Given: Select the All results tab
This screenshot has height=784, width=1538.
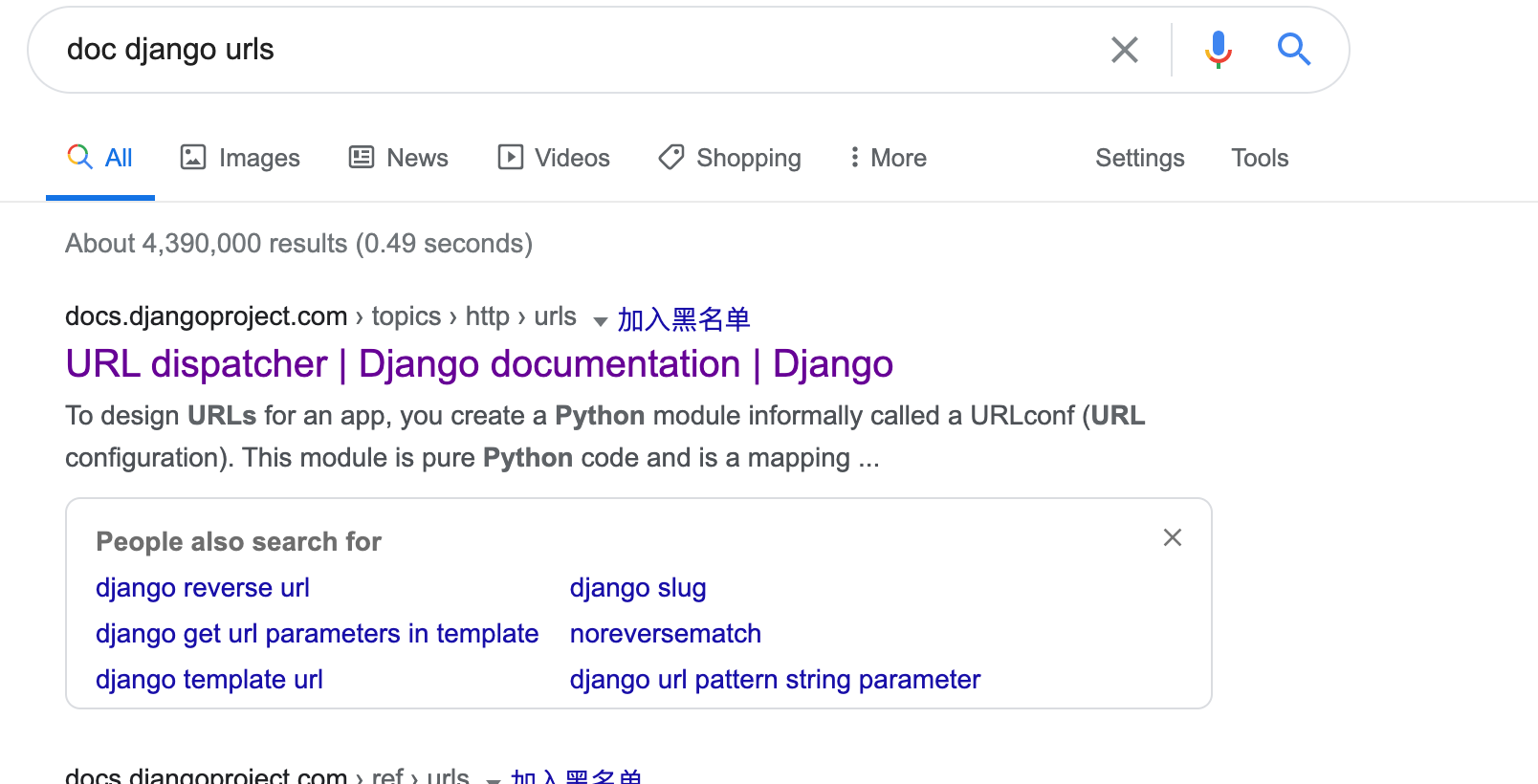Looking at the screenshot, I should 100,158.
